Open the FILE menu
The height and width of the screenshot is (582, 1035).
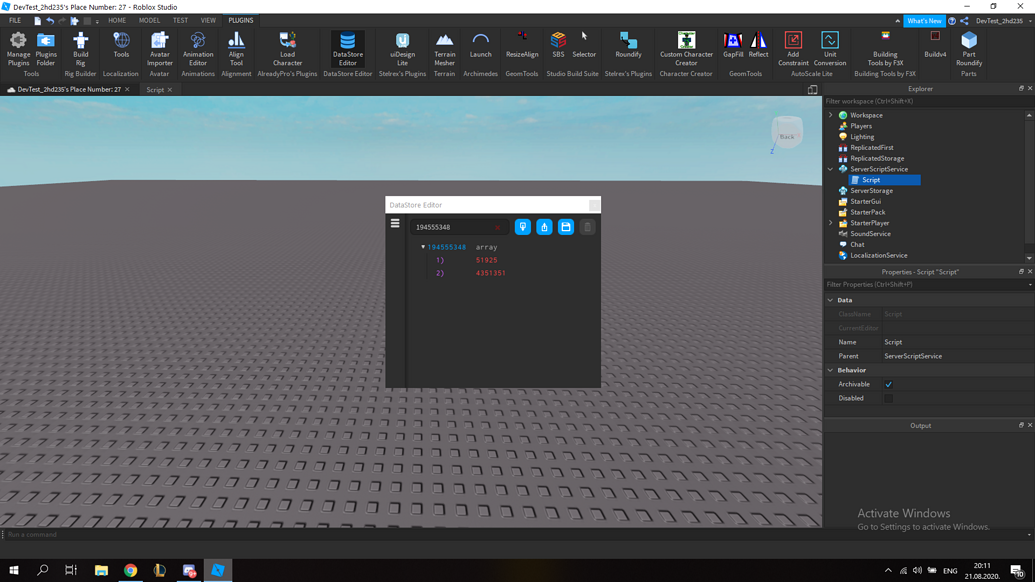tap(16, 19)
